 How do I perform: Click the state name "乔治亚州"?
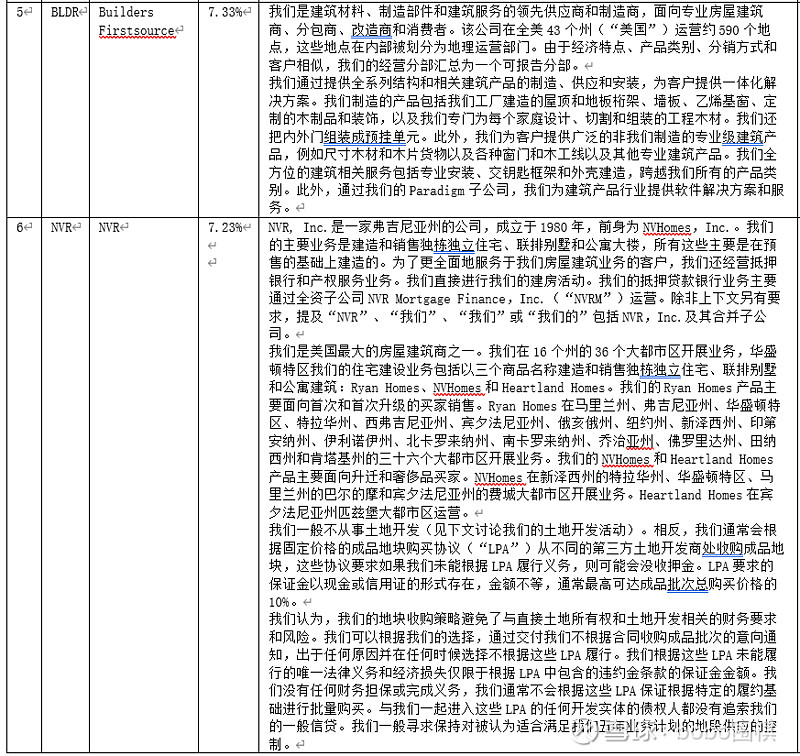coord(626,441)
